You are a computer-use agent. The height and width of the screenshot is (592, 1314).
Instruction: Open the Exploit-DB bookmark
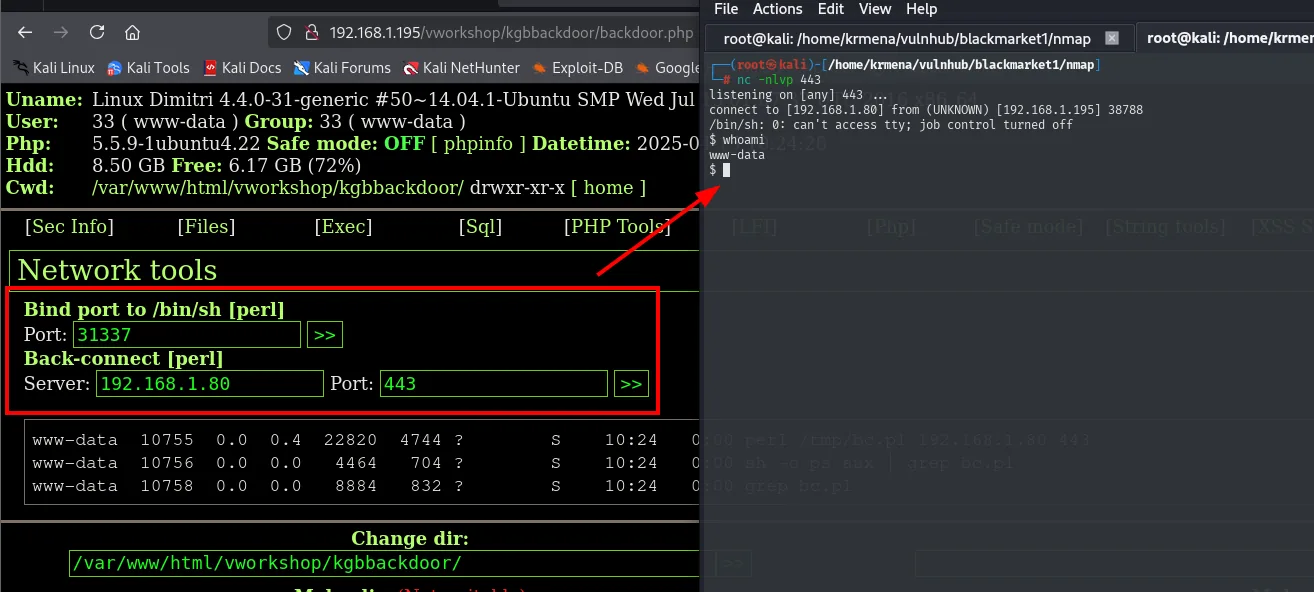tap(578, 68)
